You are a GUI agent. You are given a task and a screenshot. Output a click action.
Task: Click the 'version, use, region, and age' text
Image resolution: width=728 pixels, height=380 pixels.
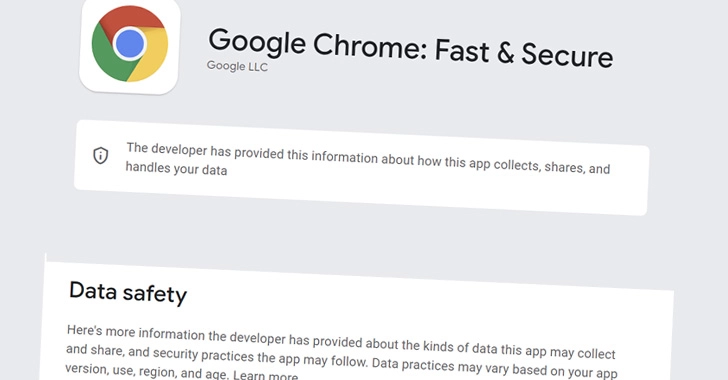[147, 372]
